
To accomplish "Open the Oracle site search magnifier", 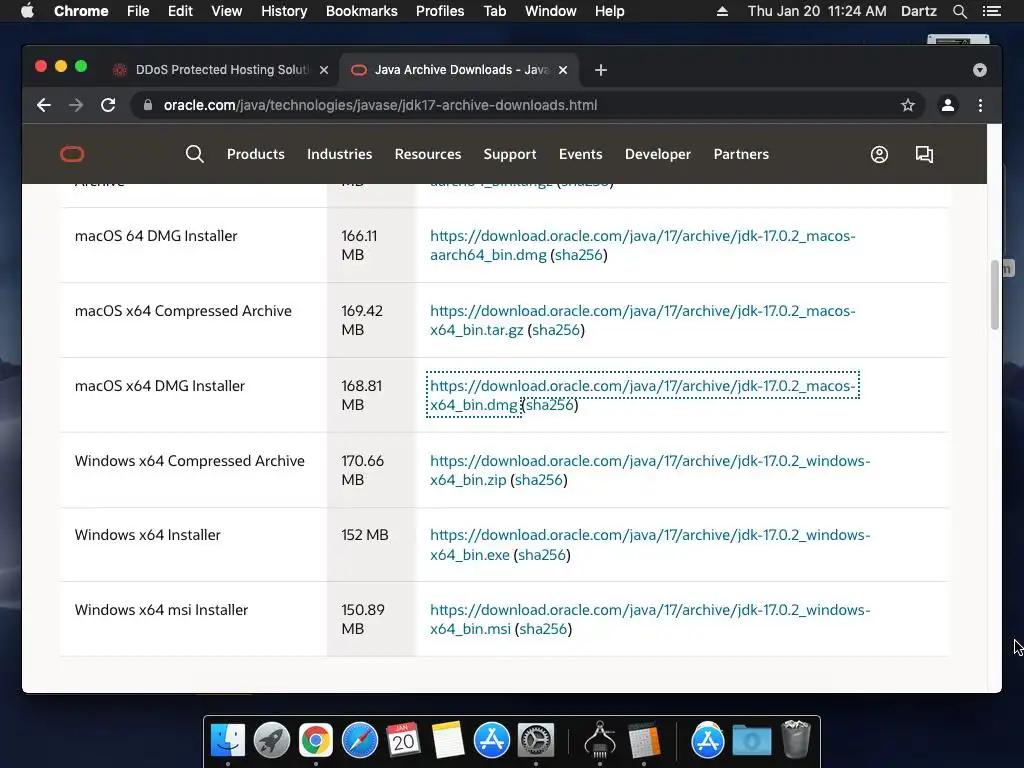I will (195, 154).
